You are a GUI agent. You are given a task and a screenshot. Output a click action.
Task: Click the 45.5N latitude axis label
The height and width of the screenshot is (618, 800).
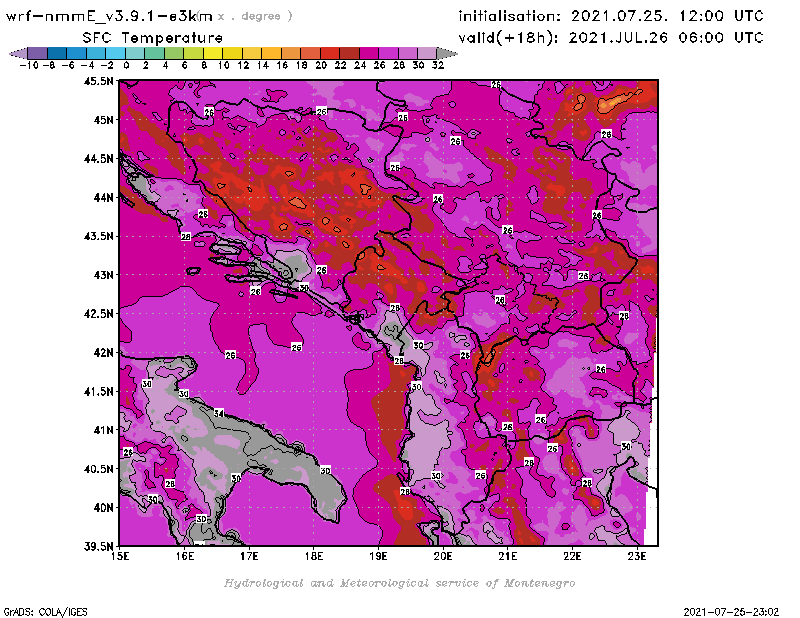[x=98, y=81]
